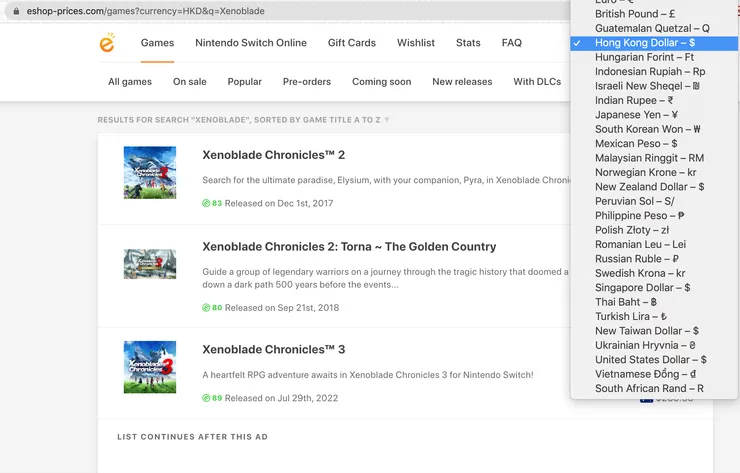Image resolution: width=740 pixels, height=473 pixels.
Task: Pick Philippine Peso currency
Action: pyautogui.click(x=654, y=216)
